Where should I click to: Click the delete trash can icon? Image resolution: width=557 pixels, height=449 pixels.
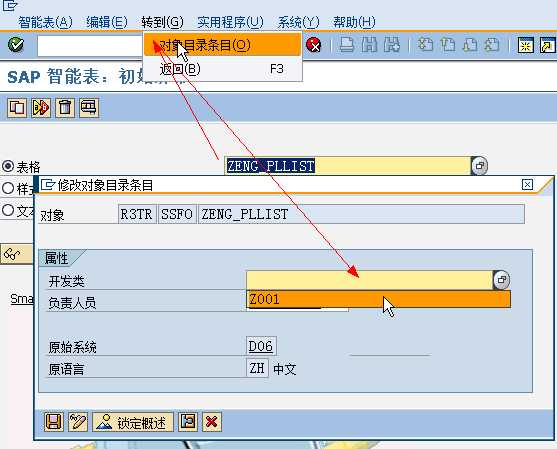point(65,107)
